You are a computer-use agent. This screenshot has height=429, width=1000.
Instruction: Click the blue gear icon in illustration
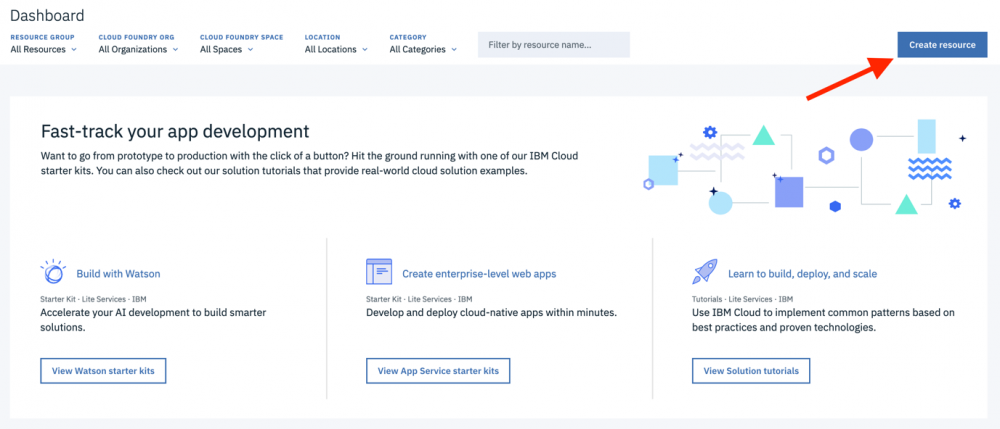click(x=710, y=132)
